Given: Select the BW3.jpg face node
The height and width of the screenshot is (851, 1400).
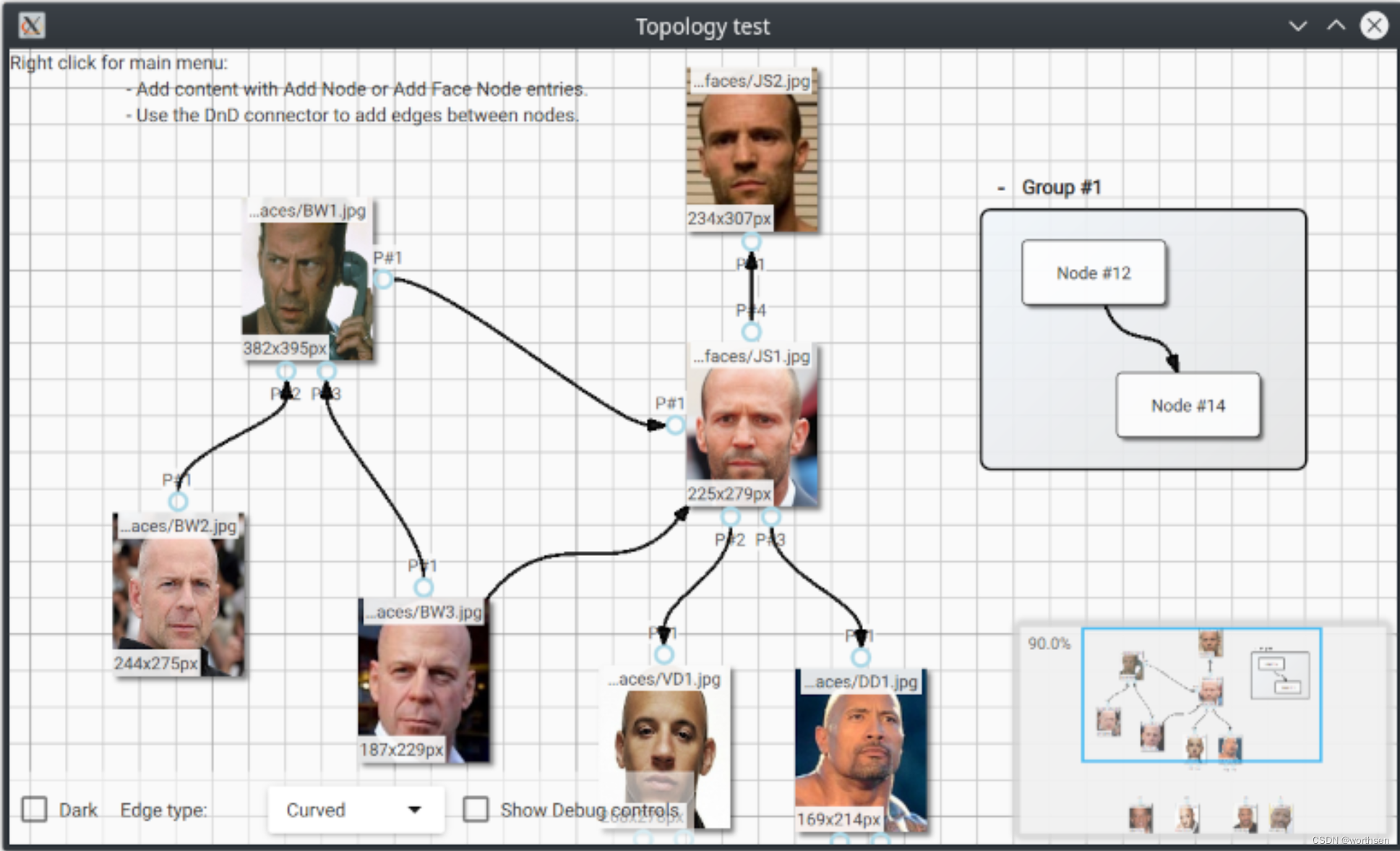Looking at the screenshot, I should coord(424,680).
